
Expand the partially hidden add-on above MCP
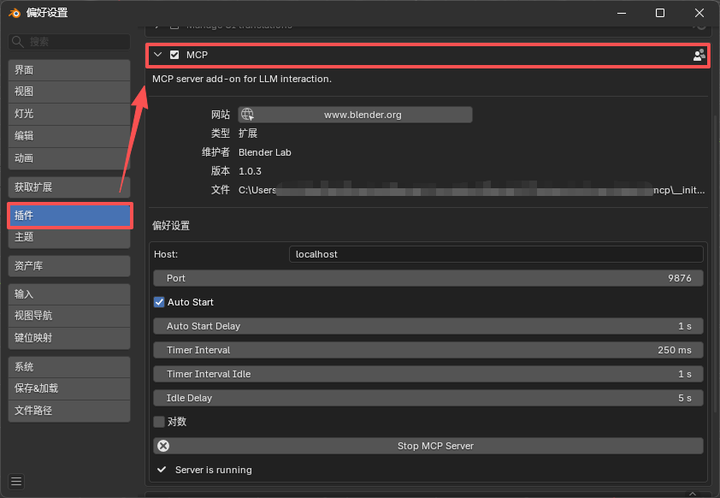click(x=158, y=25)
